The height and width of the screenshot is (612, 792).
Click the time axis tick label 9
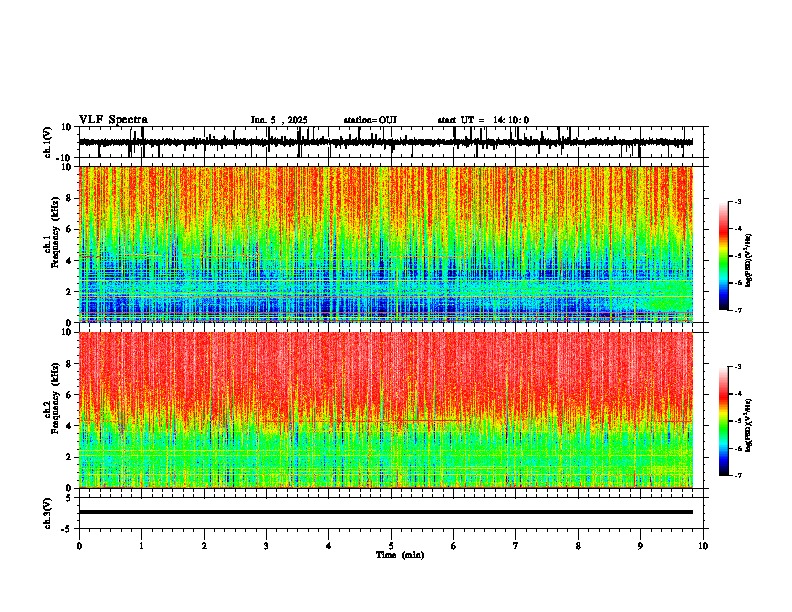640,546
